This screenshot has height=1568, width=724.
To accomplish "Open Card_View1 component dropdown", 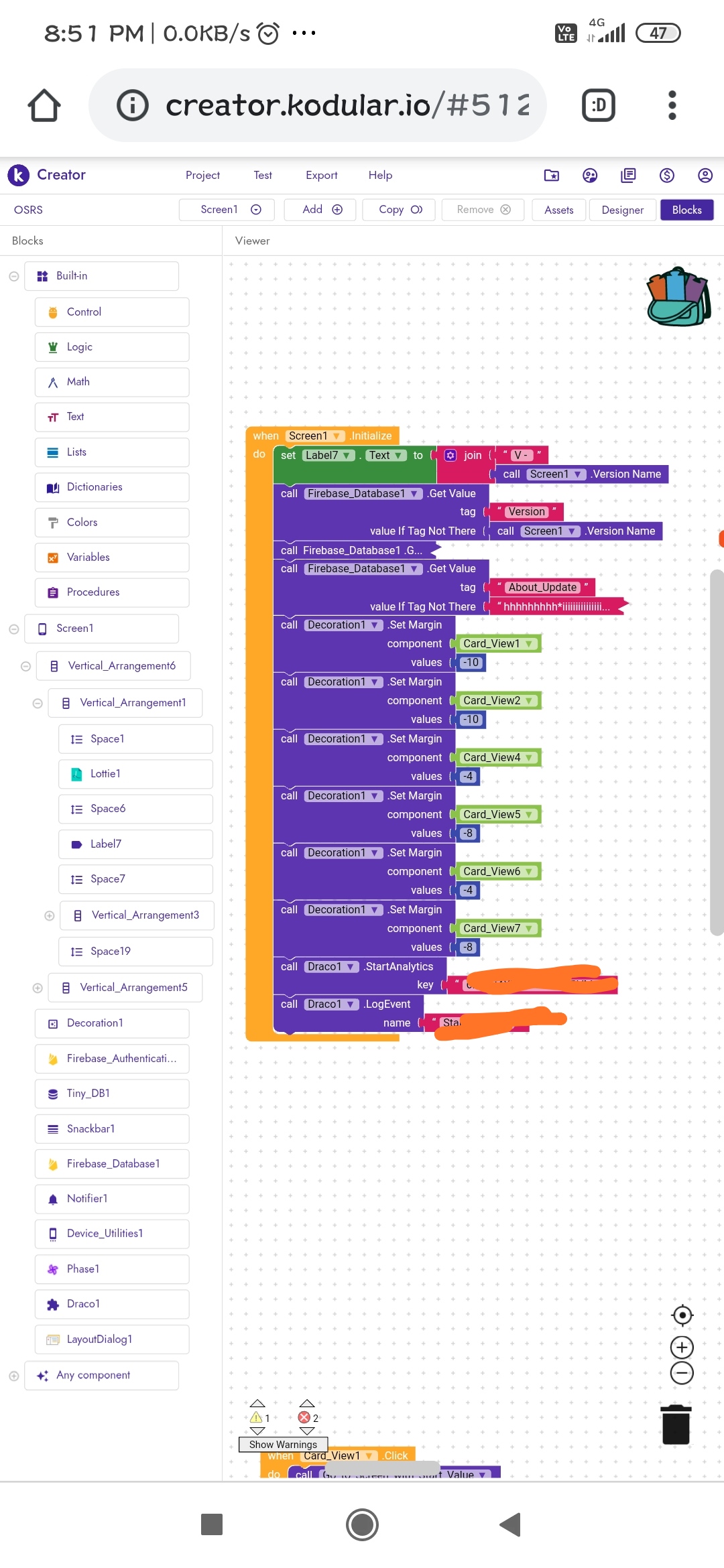I will coord(499,644).
